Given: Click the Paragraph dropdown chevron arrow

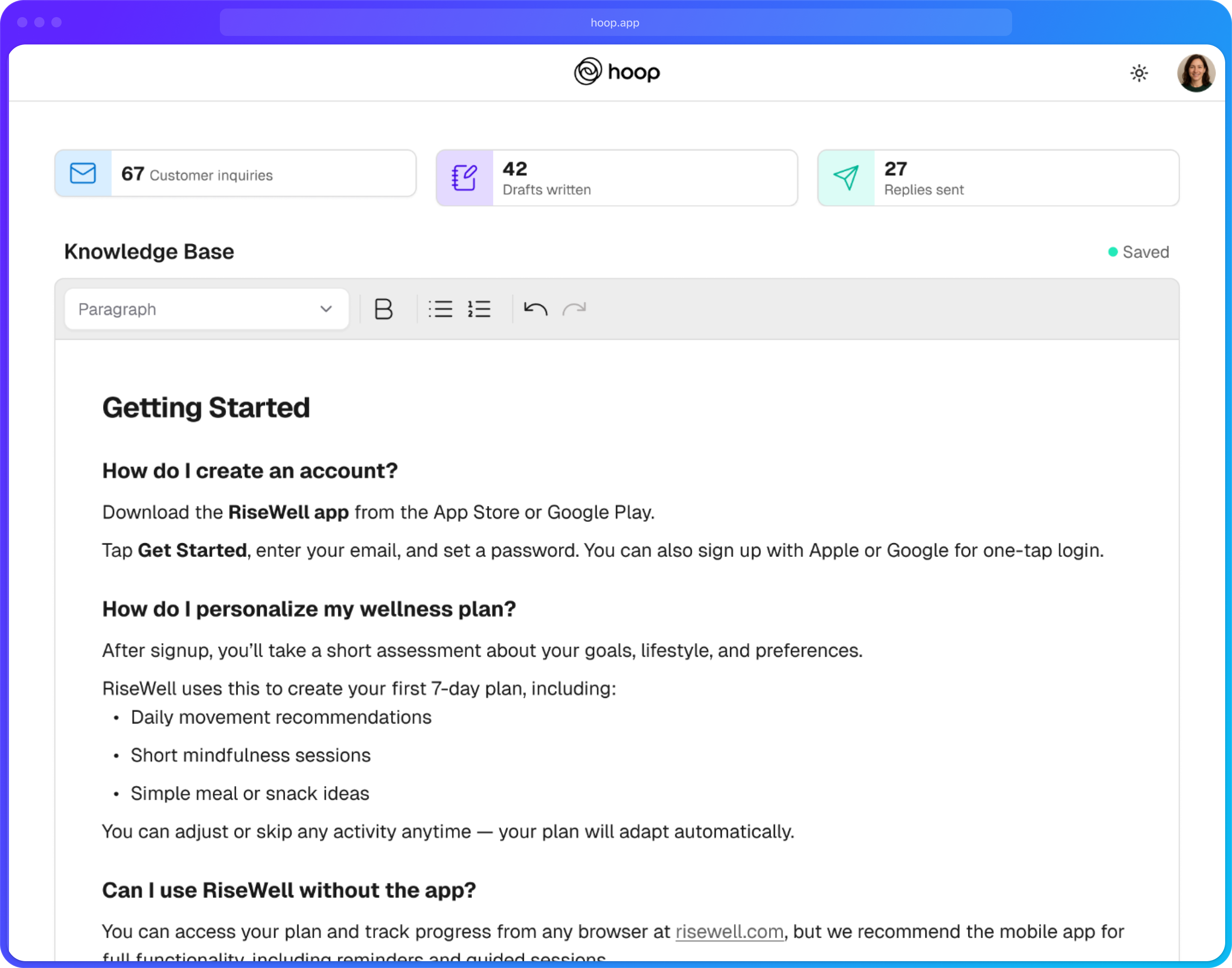Looking at the screenshot, I should click(326, 309).
